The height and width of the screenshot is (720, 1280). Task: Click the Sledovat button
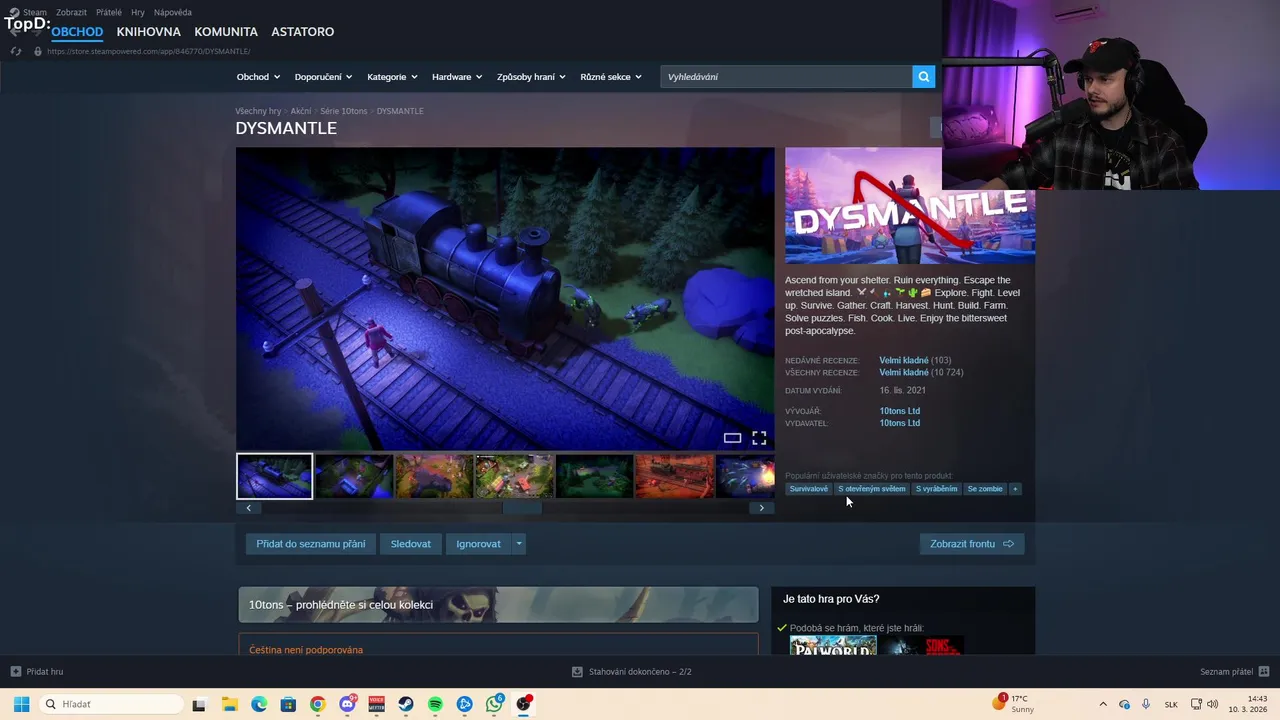410,544
